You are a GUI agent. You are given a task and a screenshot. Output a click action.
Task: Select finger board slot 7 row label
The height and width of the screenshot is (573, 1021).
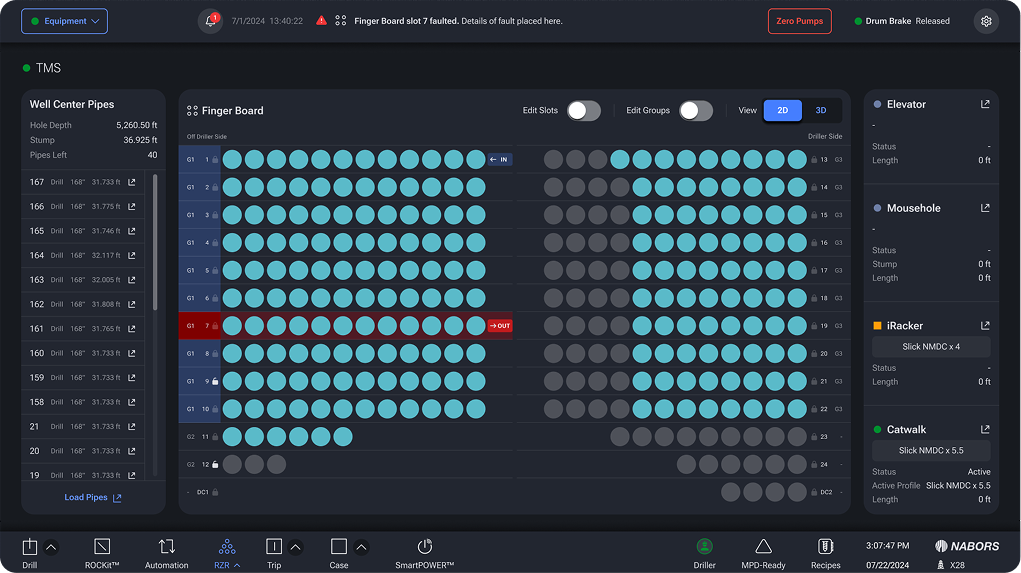(199, 326)
